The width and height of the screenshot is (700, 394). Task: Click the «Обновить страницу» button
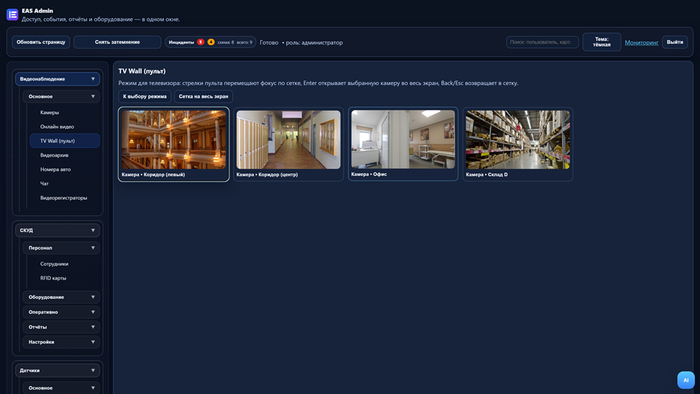41,42
